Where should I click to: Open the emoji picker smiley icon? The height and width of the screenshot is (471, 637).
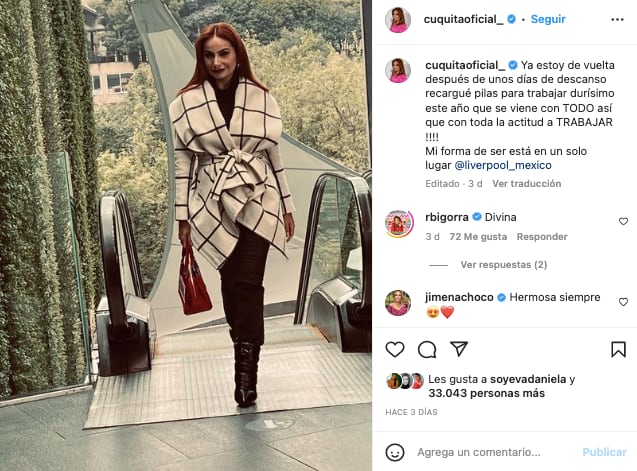click(394, 452)
